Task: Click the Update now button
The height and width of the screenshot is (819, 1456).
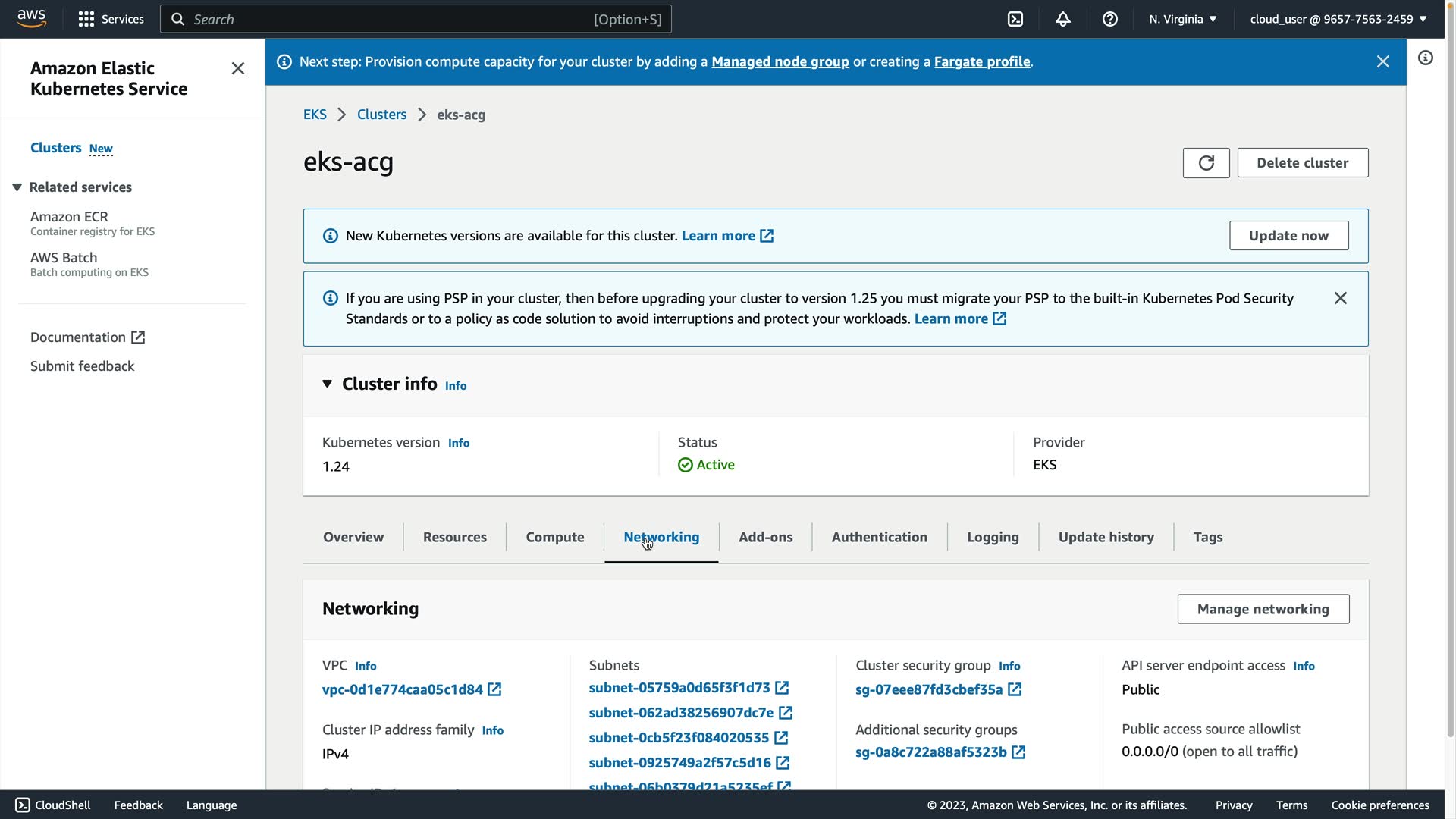Action: pyautogui.click(x=1288, y=236)
